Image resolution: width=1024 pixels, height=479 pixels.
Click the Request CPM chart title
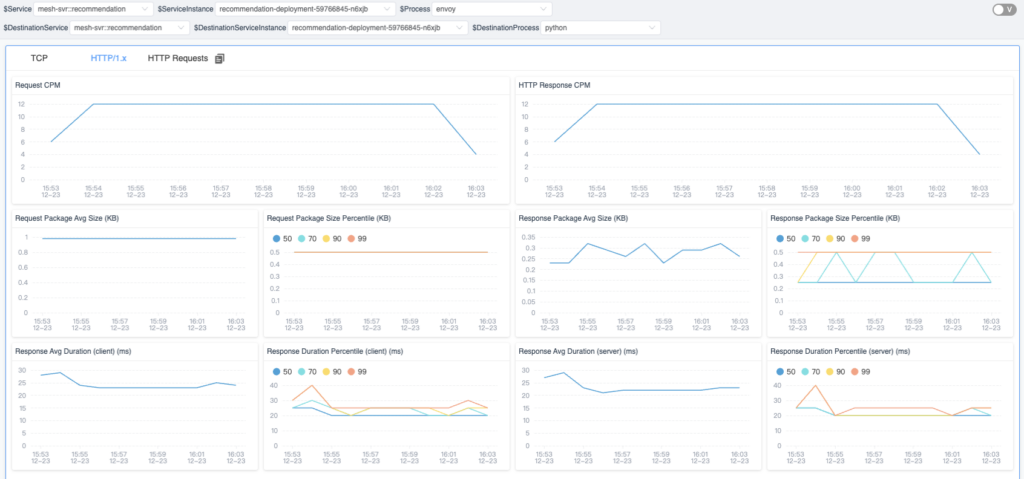[x=38, y=86]
